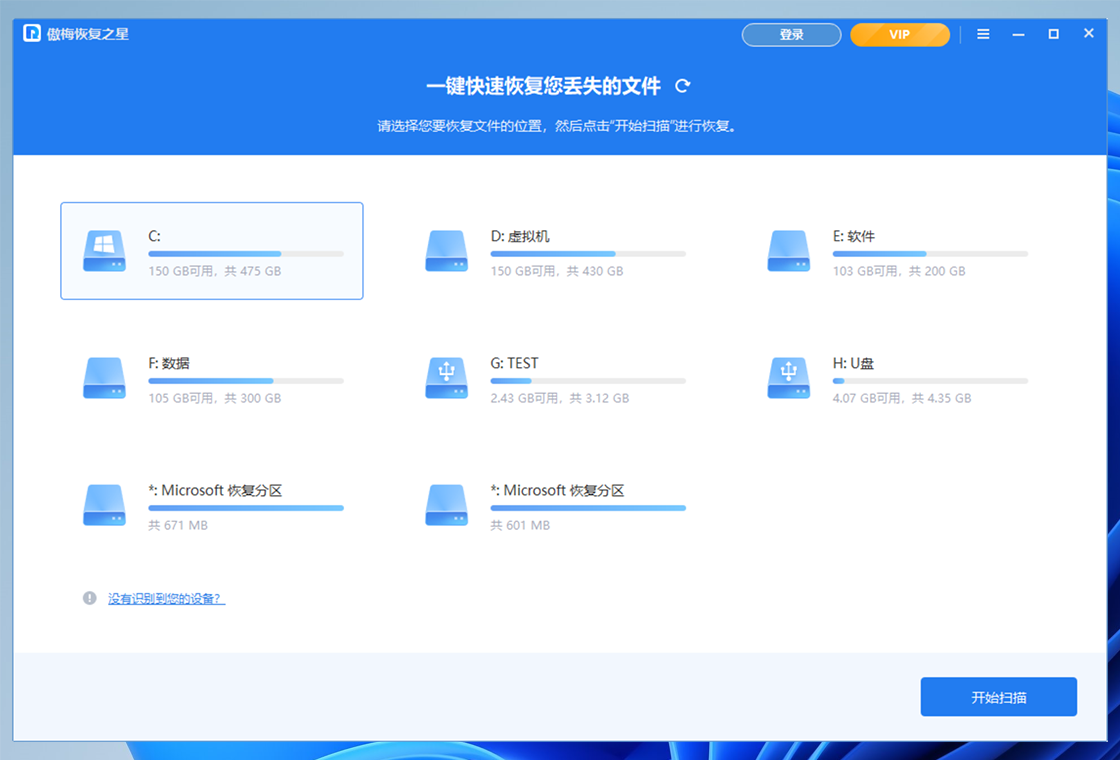Select the 601 MB recovery partition icon
Screen dimensions: 1120x760
coord(446,505)
